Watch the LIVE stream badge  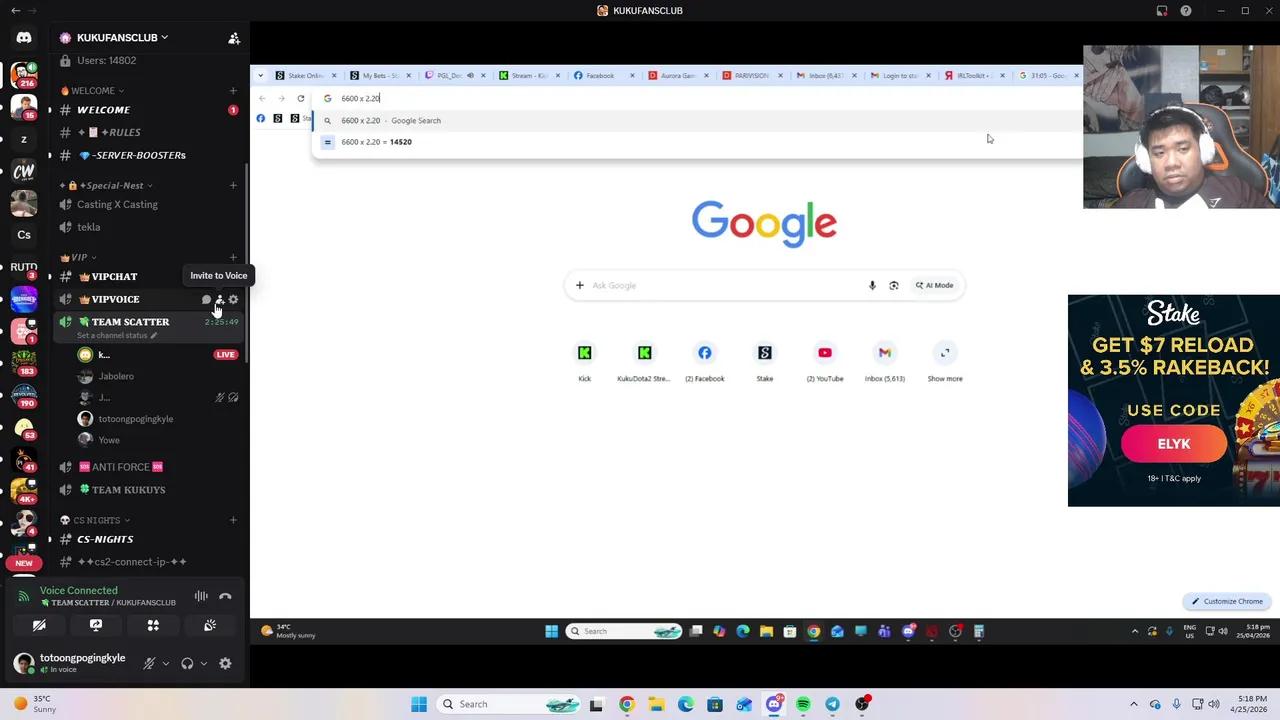click(x=225, y=354)
